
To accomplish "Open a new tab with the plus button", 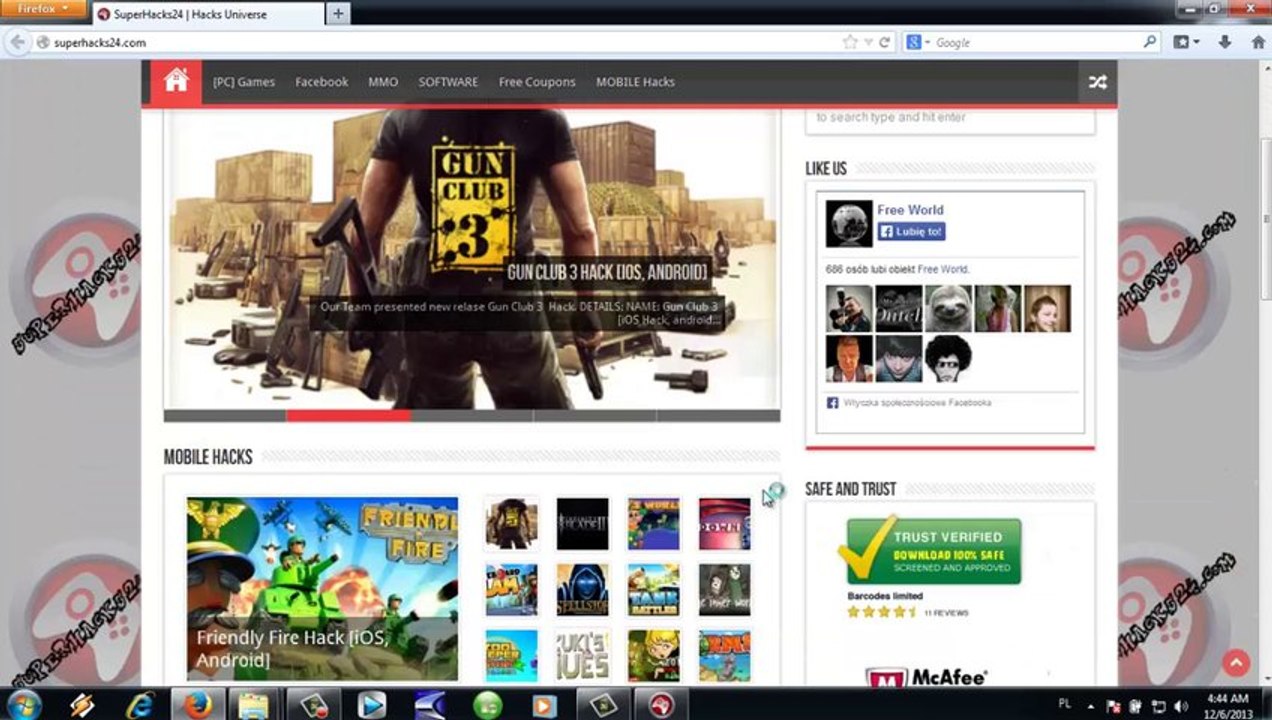I will click(338, 13).
